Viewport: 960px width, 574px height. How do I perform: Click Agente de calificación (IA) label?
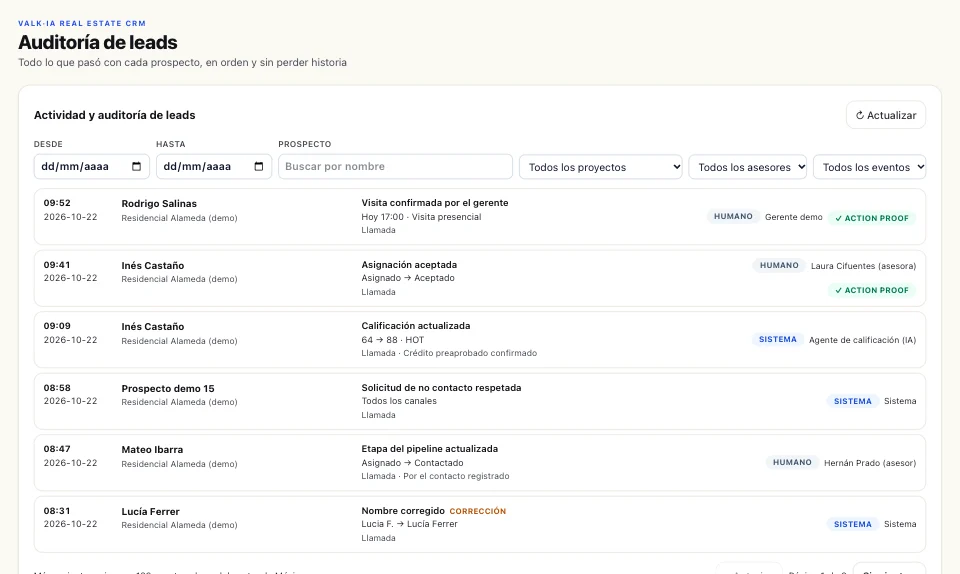pyautogui.click(x=863, y=340)
